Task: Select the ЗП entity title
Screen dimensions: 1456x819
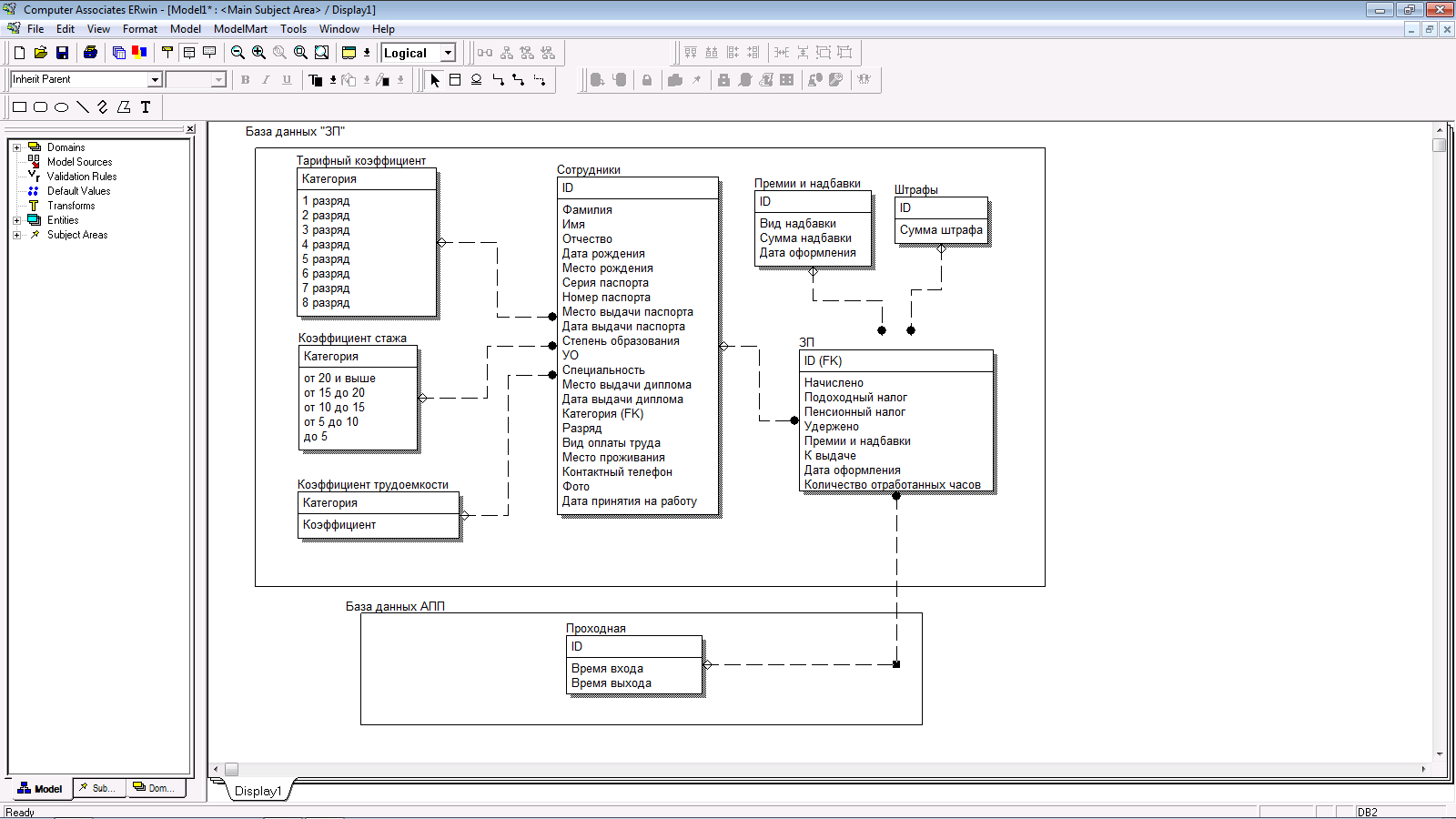Action: (x=806, y=342)
